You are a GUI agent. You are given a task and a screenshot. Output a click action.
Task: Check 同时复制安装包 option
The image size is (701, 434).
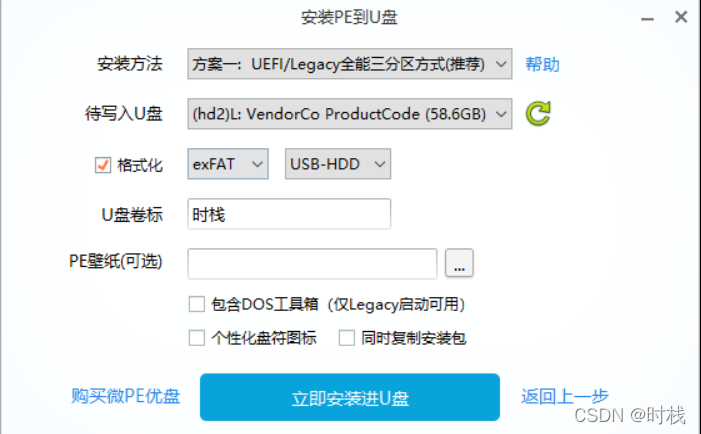coord(346,338)
